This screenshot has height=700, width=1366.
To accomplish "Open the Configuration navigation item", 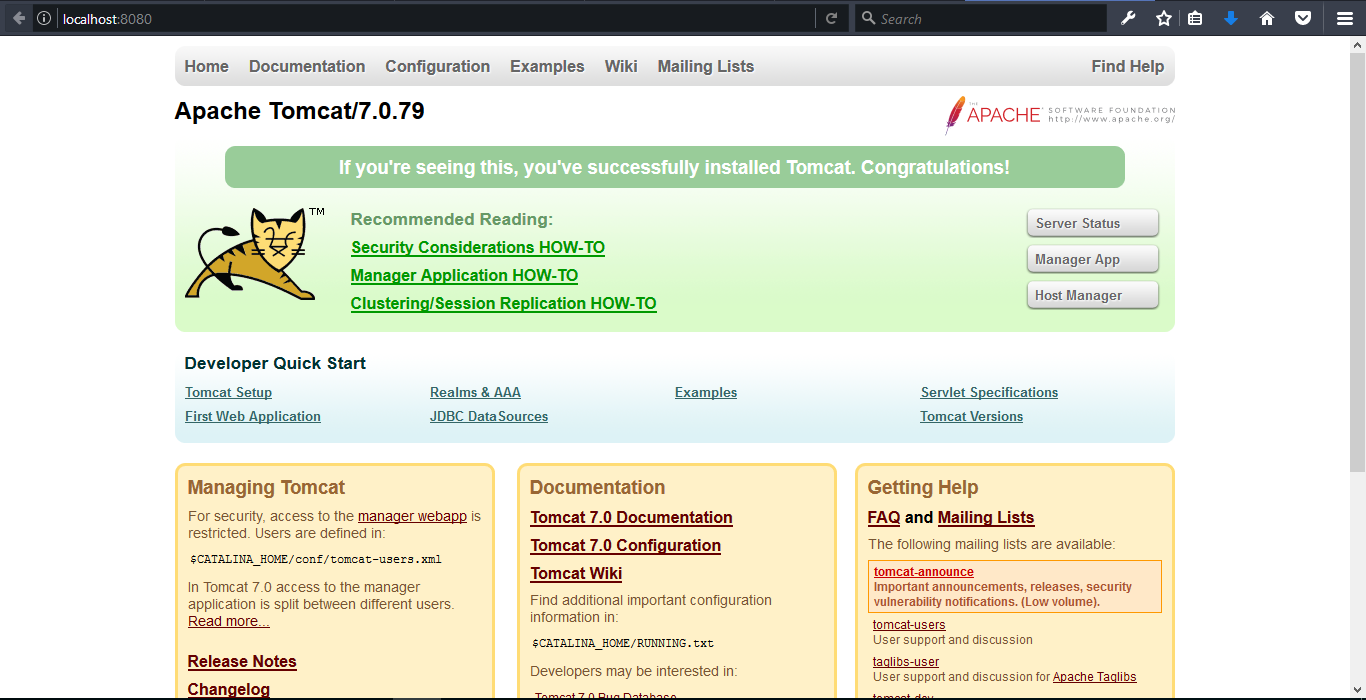I will (438, 66).
